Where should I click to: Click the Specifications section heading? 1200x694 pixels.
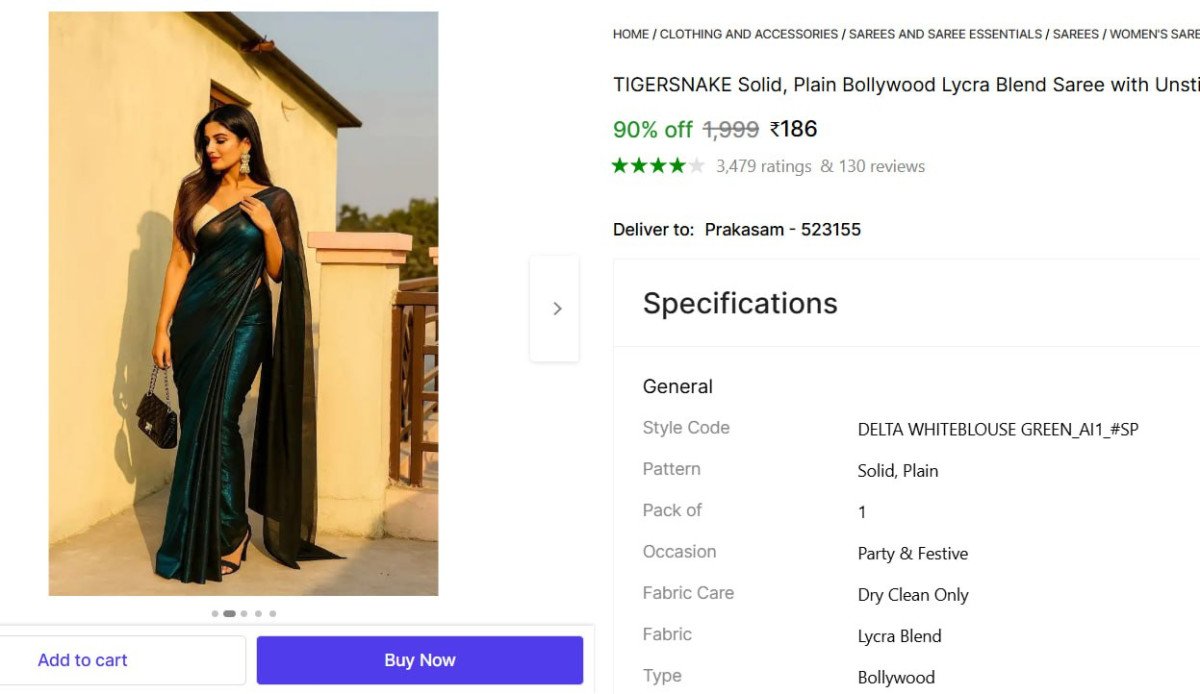click(x=740, y=303)
